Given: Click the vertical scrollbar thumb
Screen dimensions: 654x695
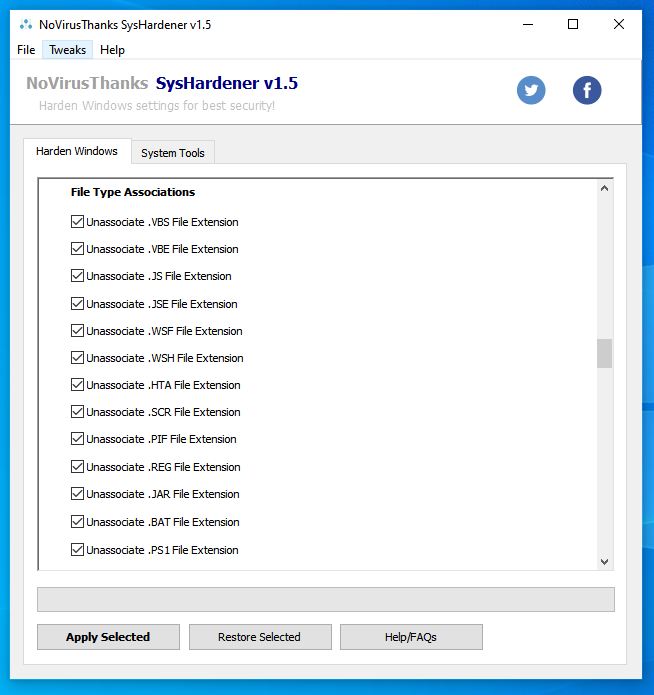Looking at the screenshot, I should coord(604,353).
